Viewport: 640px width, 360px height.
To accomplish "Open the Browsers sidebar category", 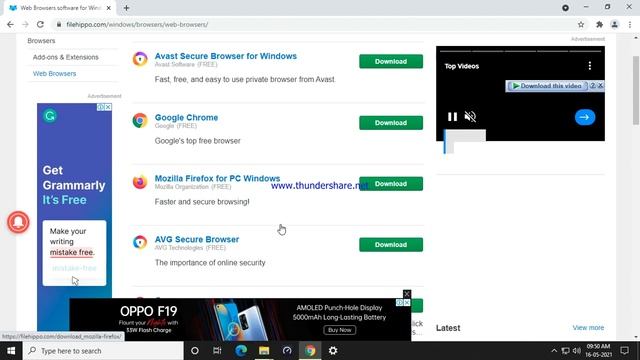I will coord(41,41).
